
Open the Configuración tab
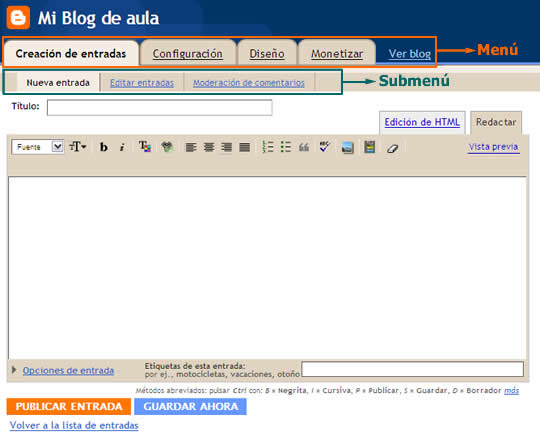pyautogui.click(x=188, y=54)
